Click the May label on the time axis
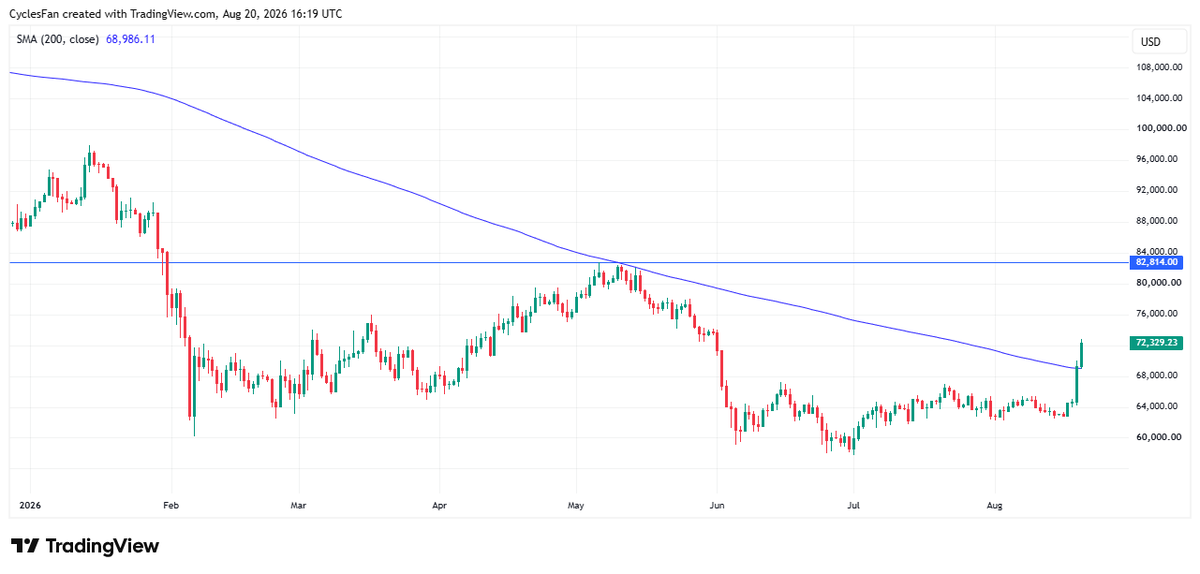The image size is (1200, 574). tap(575, 506)
